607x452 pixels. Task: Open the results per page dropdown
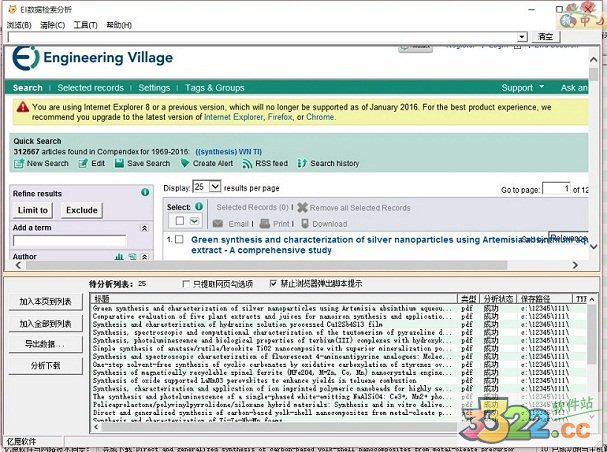pos(215,187)
